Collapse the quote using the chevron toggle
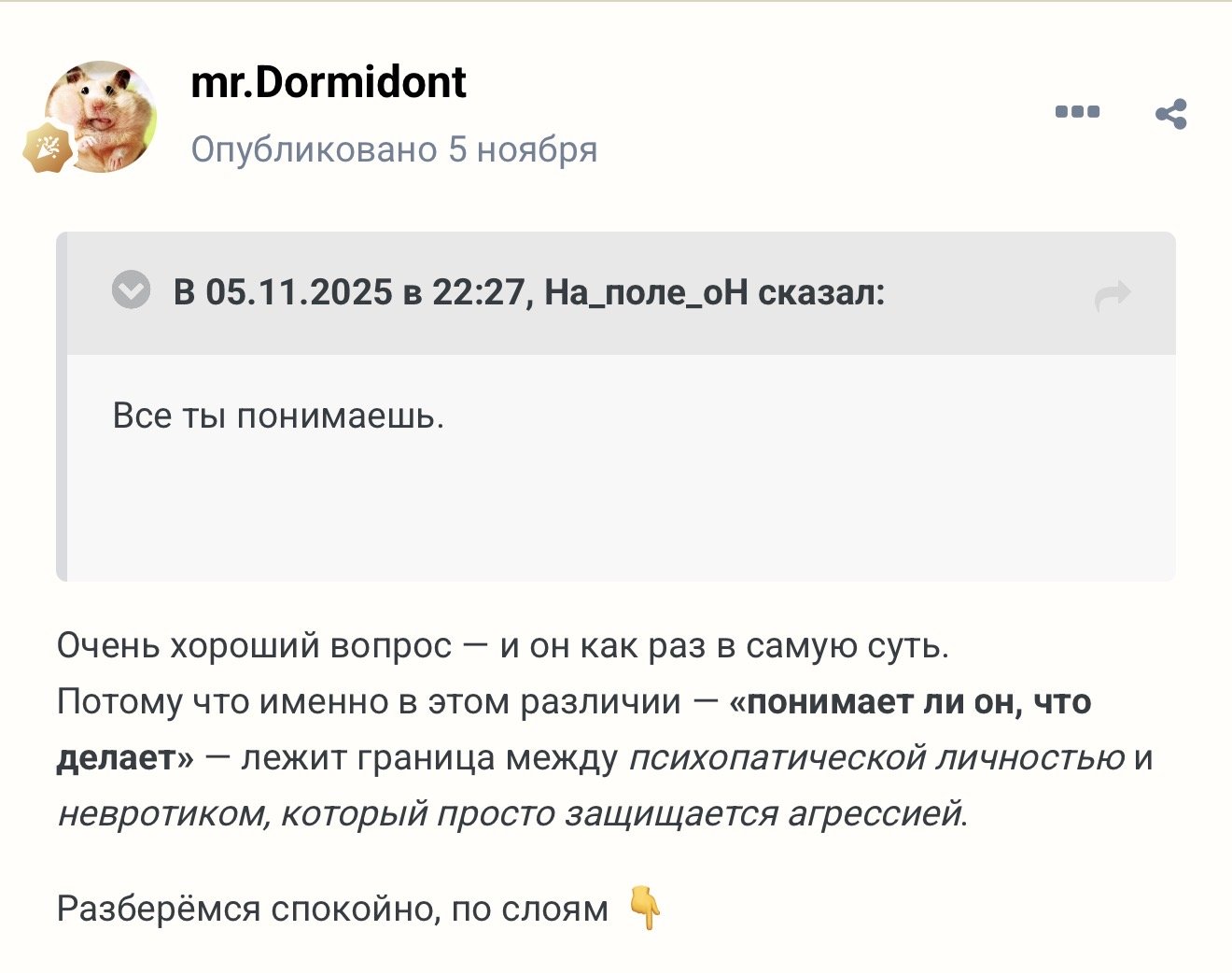The width and height of the screenshot is (1232, 973). coord(131,290)
